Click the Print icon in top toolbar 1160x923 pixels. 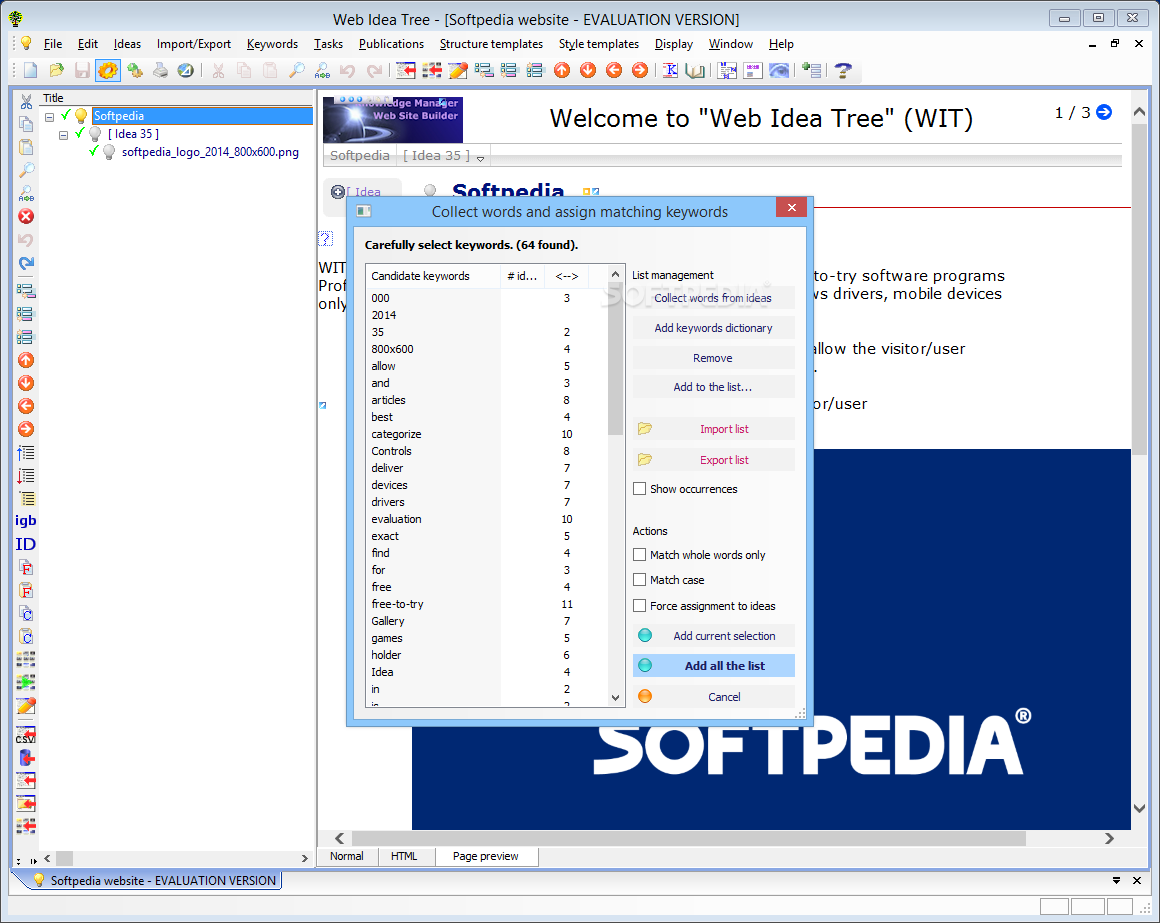tap(161, 70)
